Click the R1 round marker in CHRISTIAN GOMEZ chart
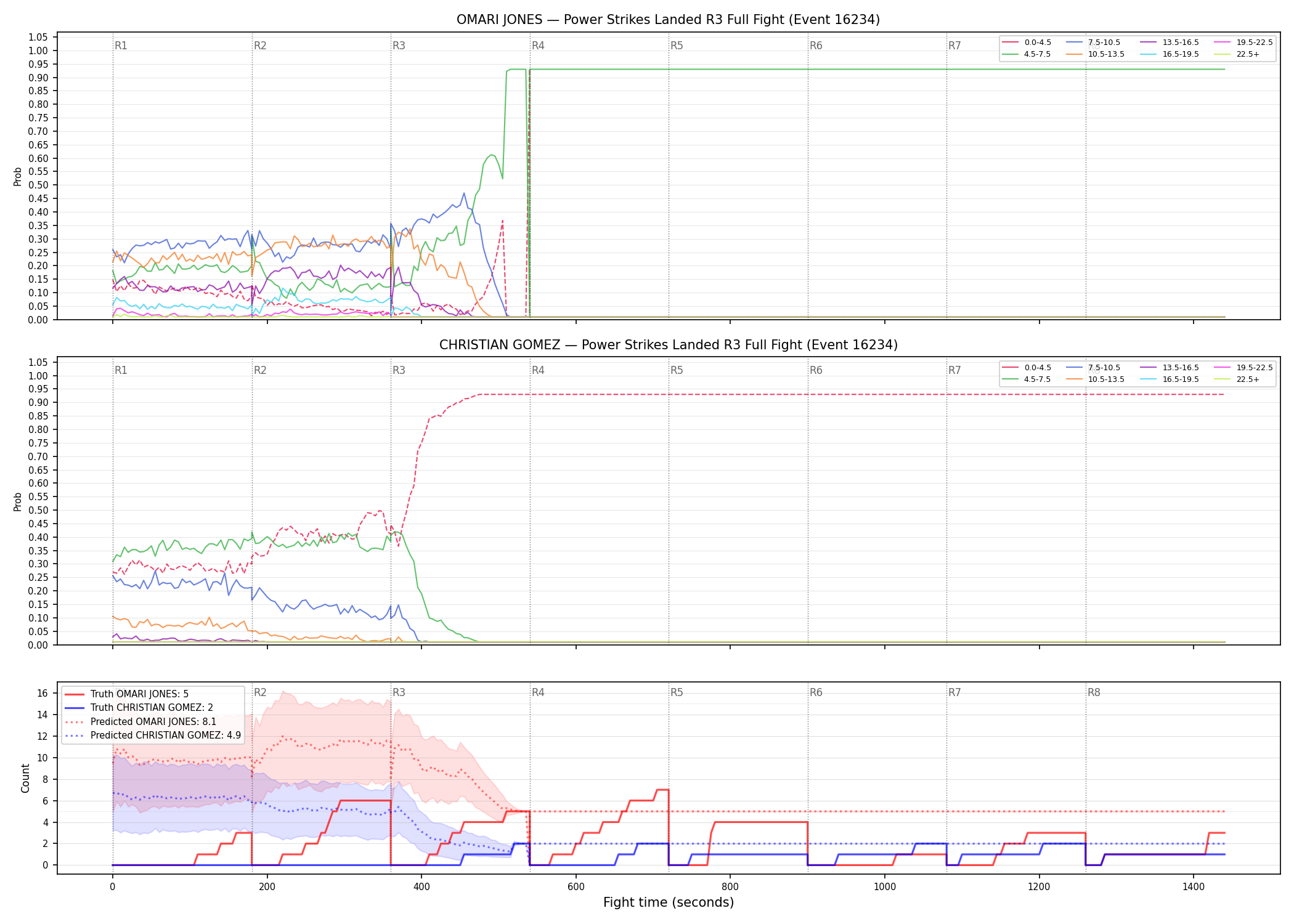This screenshot has height=924, width=1294. [x=121, y=370]
